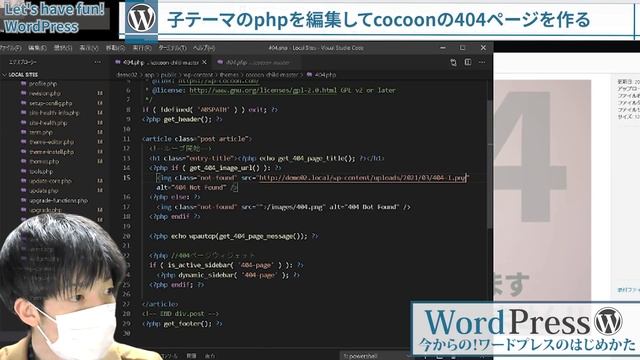Switch to the 404.php cocoon-master tab
640x360 pixels.
coord(257,62)
